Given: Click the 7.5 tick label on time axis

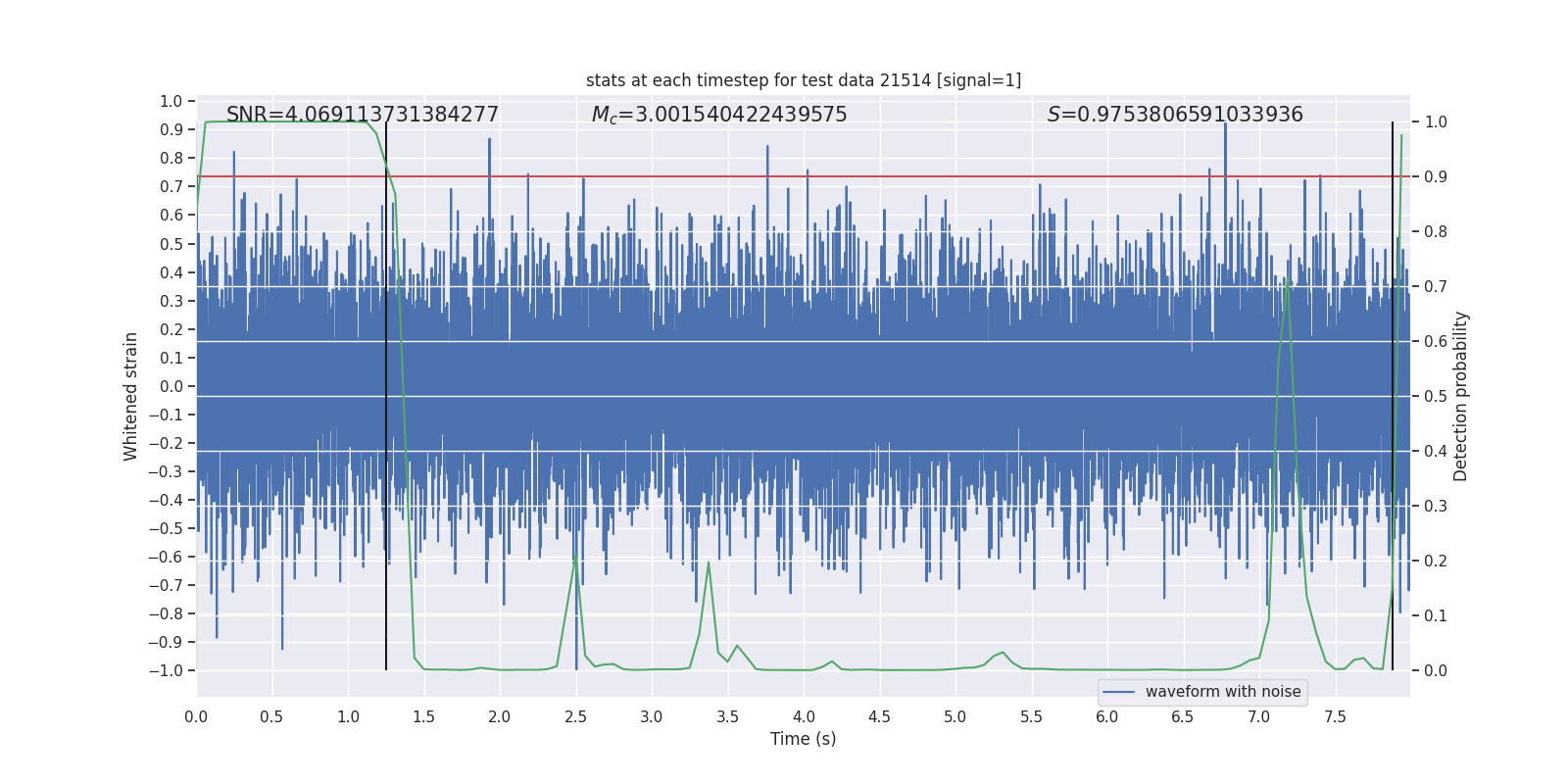Looking at the screenshot, I should pyautogui.click(x=1335, y=717).
